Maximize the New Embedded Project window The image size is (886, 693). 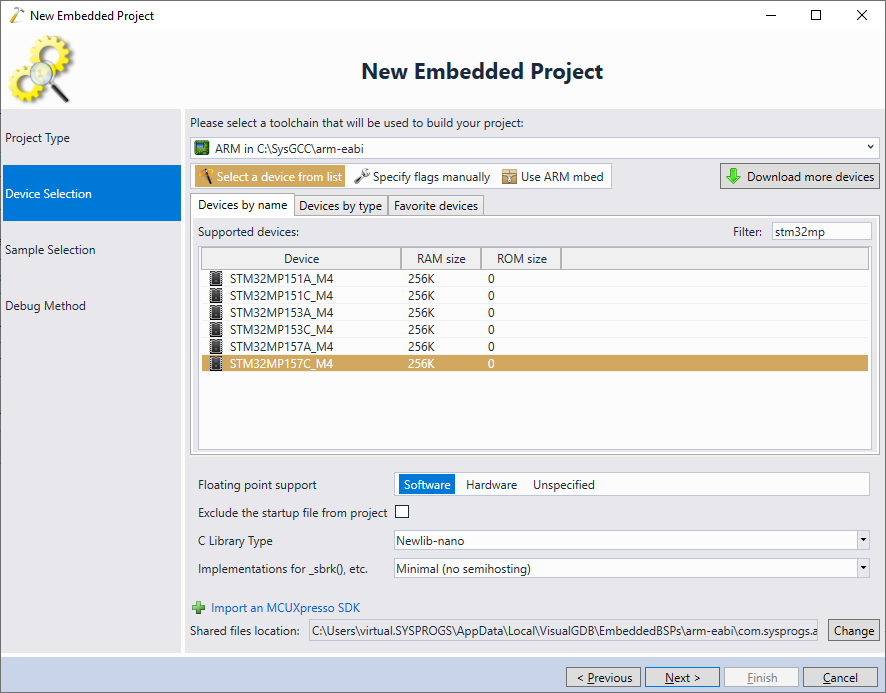pyautogui.click(x=816, y=15)
